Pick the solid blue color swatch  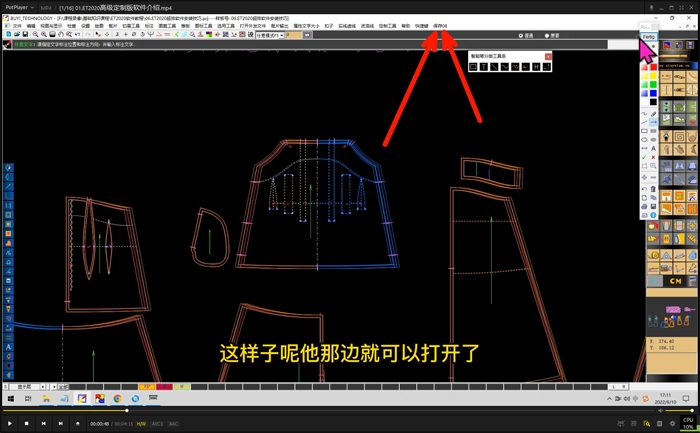pos(653,93)
